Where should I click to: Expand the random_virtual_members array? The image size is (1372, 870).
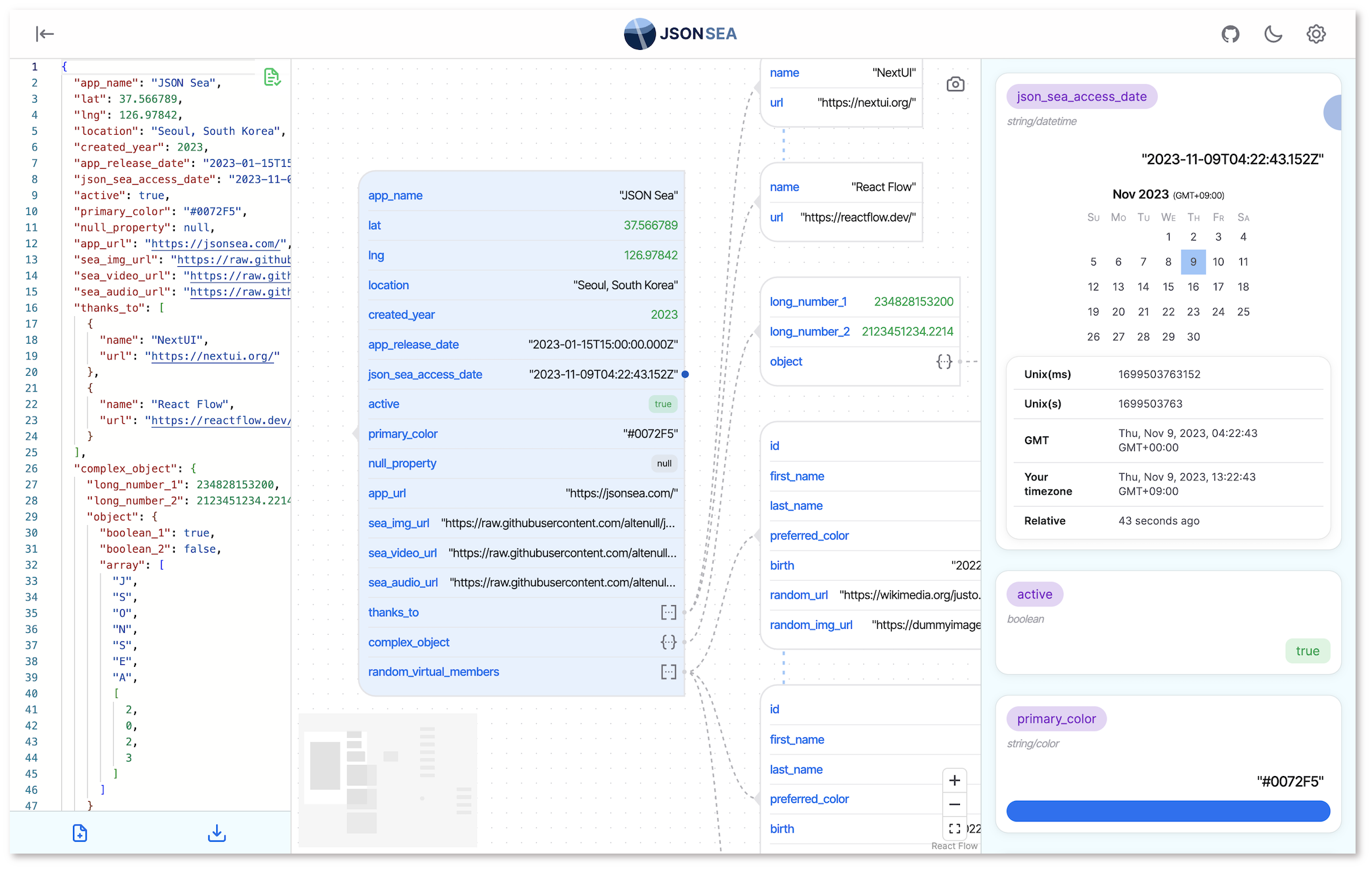(668, 672)
